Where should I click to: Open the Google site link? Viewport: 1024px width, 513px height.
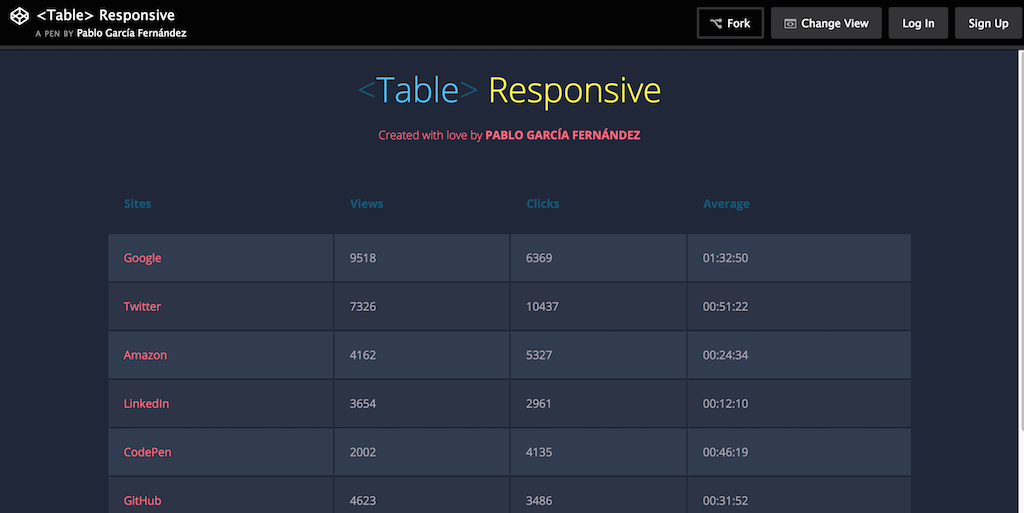click(x=142, y=258)
